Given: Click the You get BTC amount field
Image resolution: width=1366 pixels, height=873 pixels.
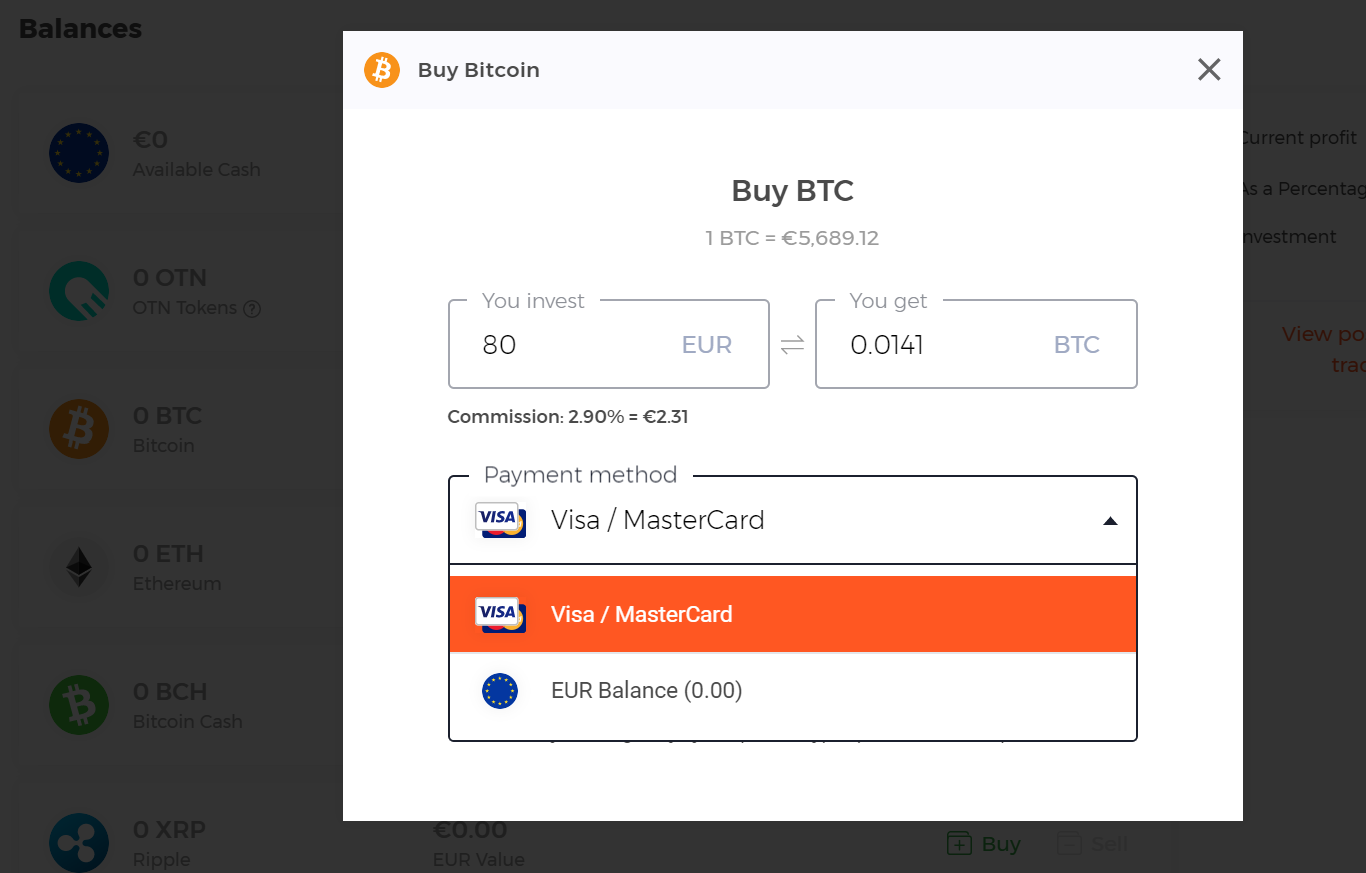Looking at the screenshot, I should pos(977,344).
